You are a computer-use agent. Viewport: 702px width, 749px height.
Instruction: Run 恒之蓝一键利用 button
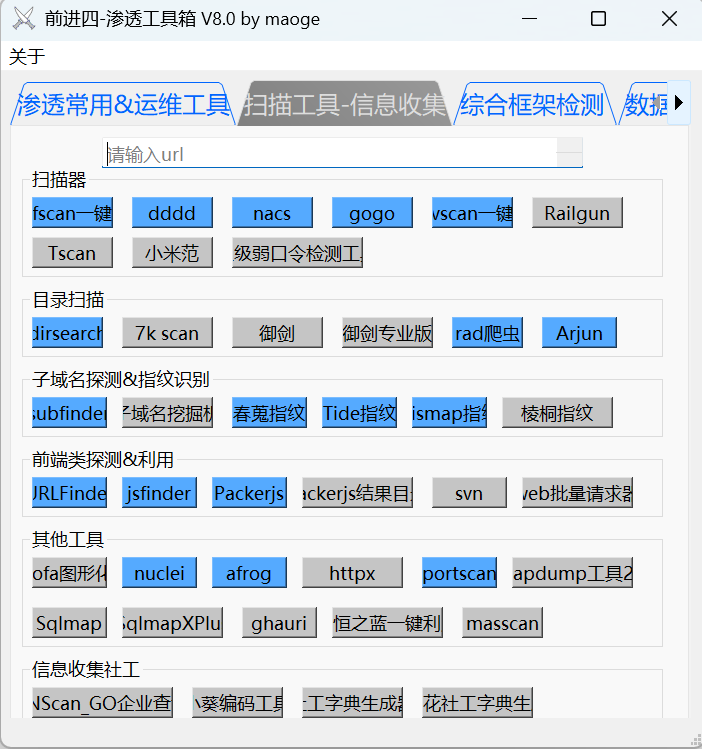tap(387, 622)
